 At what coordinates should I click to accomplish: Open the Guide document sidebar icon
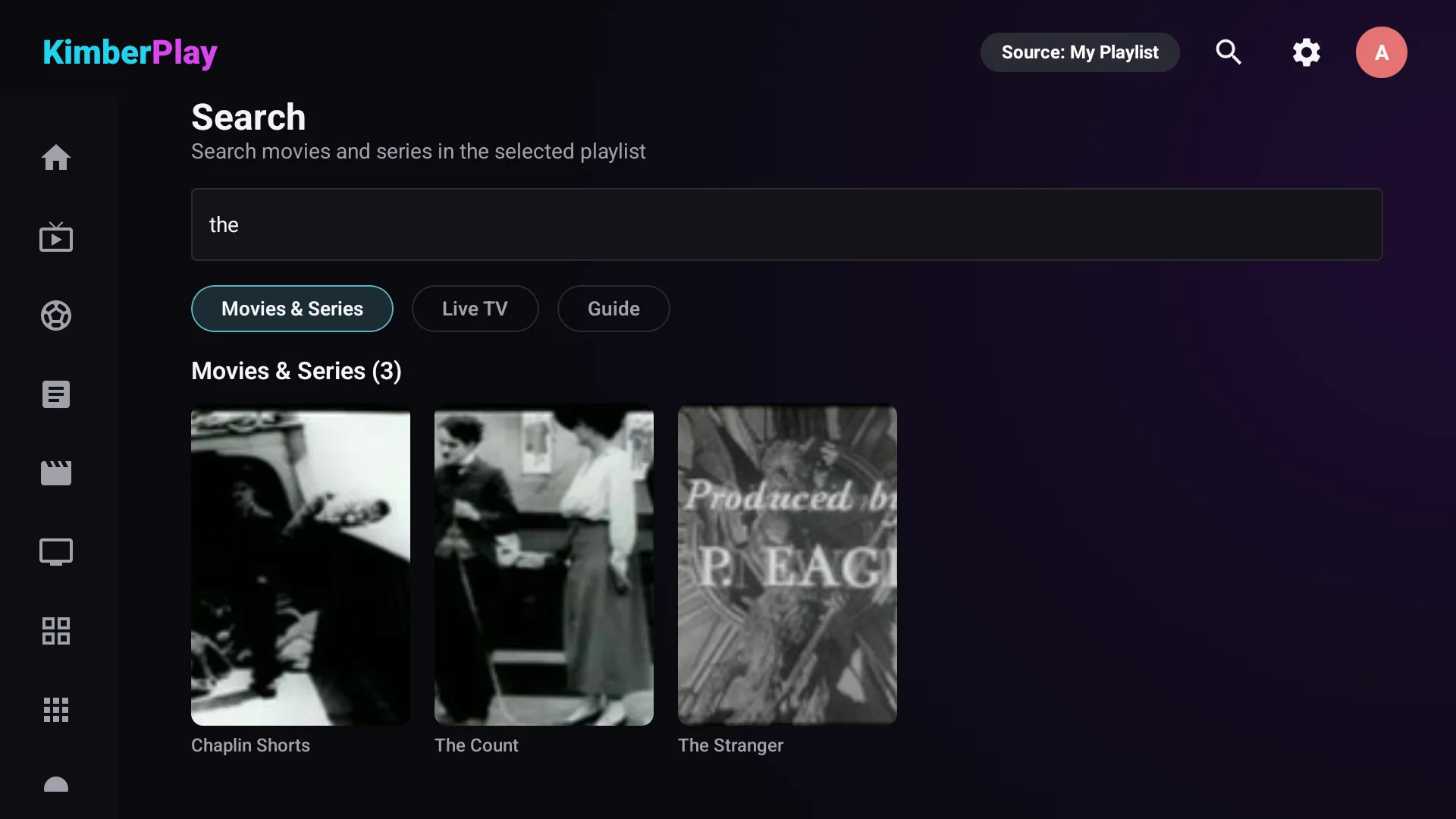[56, 394]
